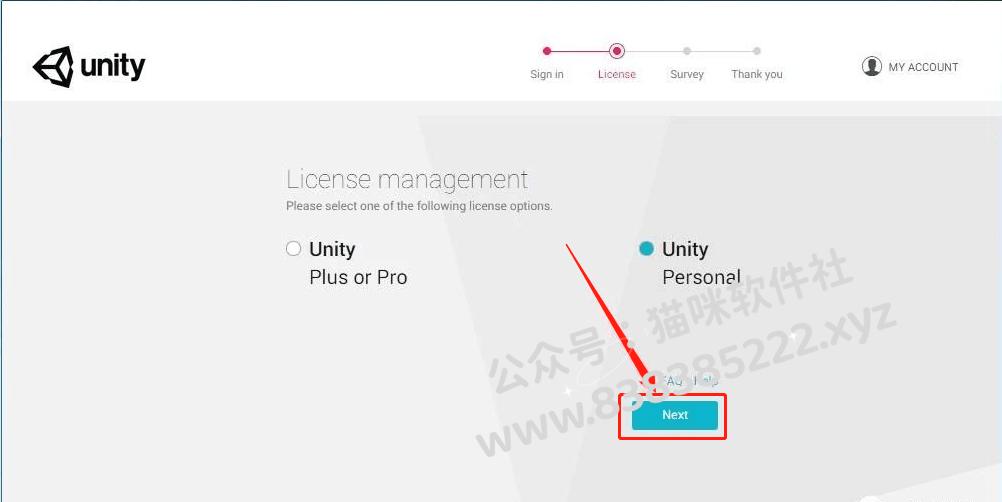Click 'Please select one of the following license options.' text
Screen dimensions: 1002x502
[x=419, y=206]
